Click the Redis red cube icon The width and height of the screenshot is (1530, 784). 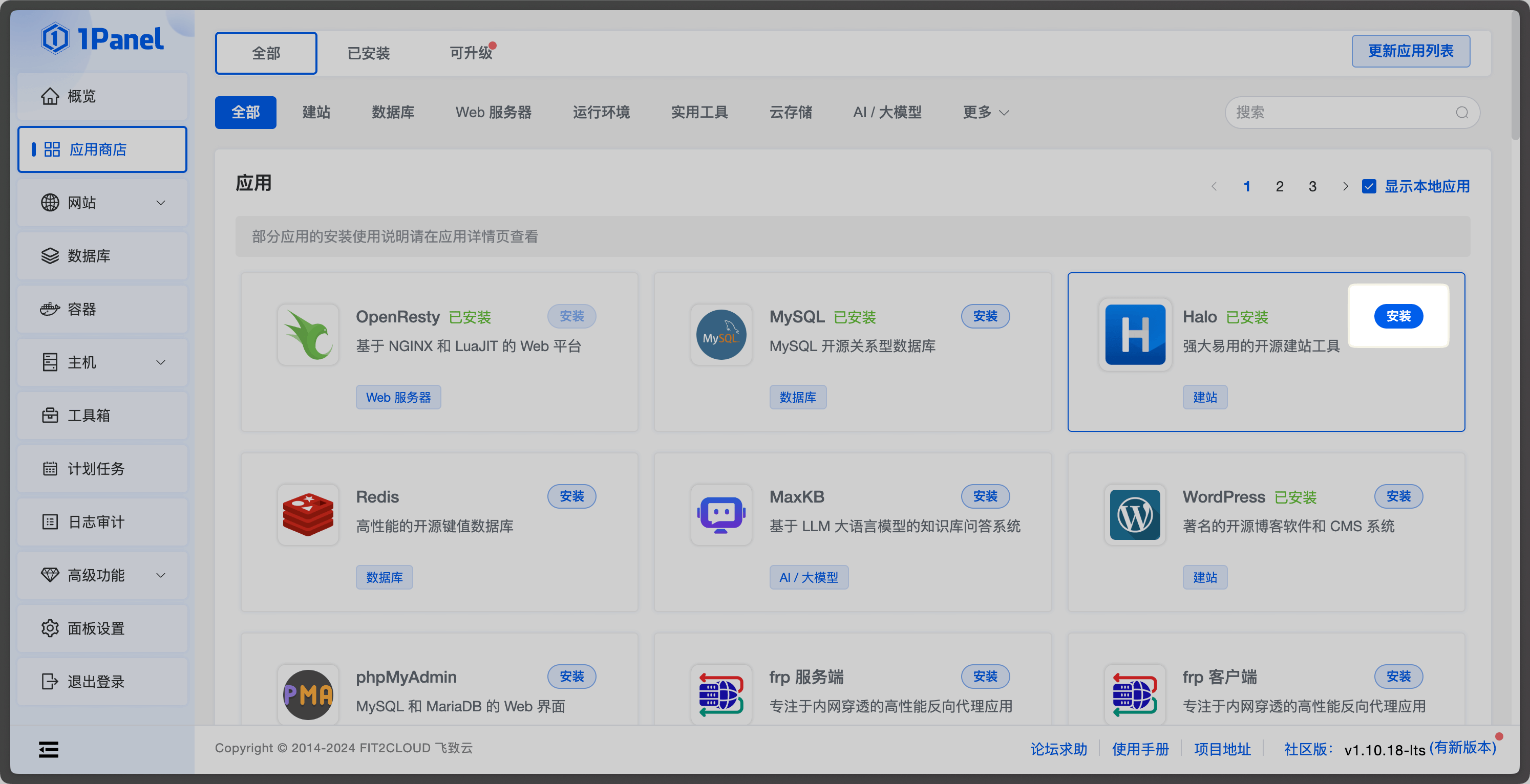coord(308,514)
